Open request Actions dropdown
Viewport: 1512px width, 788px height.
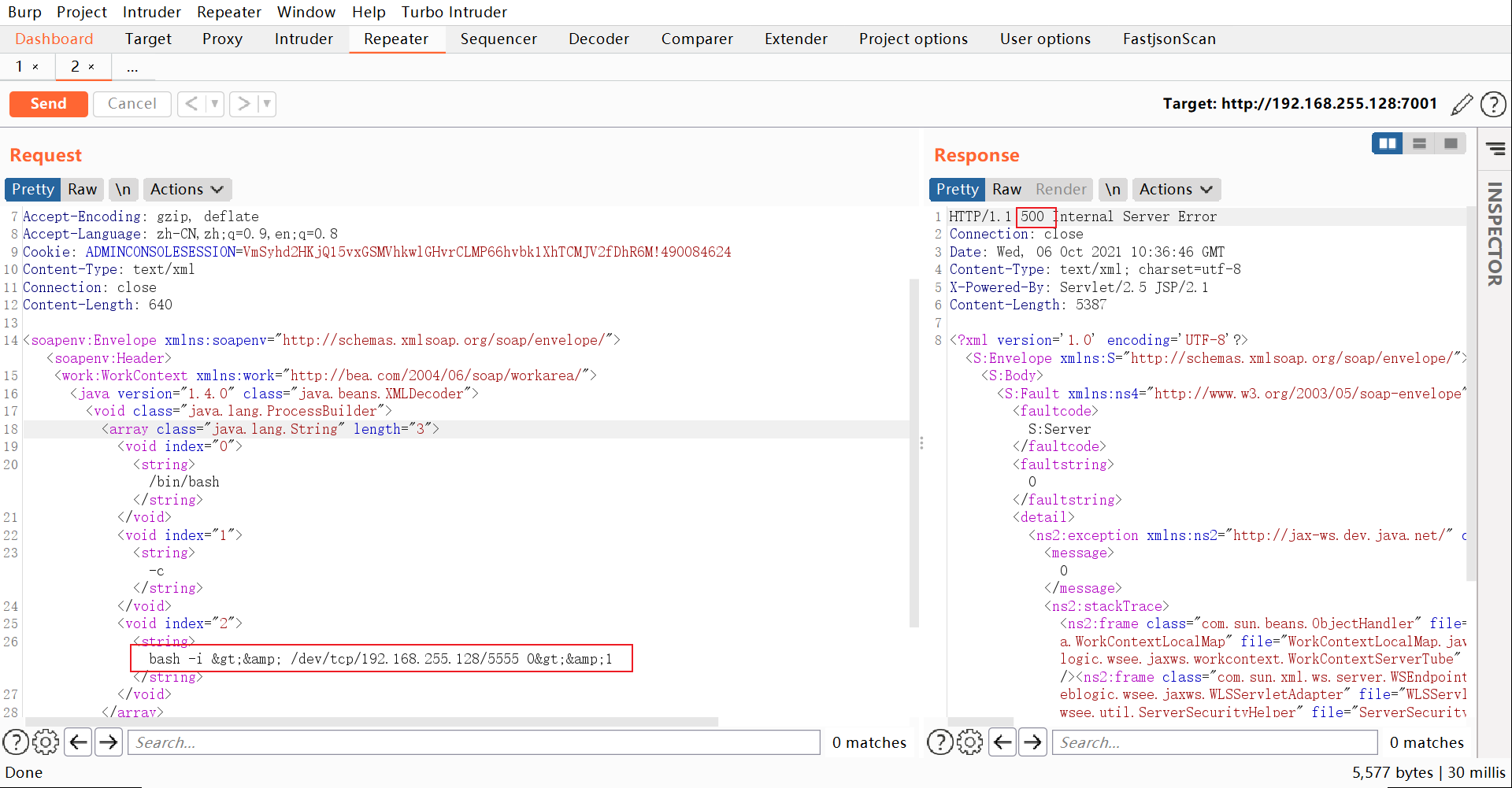187,190
